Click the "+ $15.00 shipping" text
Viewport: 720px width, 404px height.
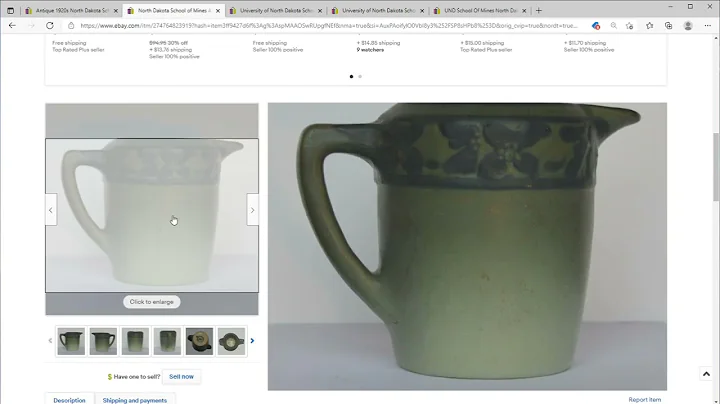click(x=482, y=43)
